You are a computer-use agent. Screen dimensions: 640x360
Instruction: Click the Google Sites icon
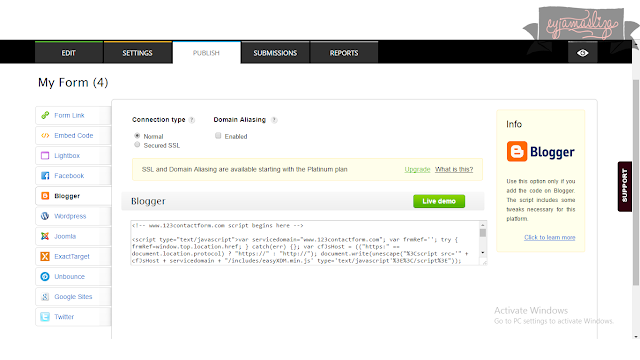pos(45,297)
